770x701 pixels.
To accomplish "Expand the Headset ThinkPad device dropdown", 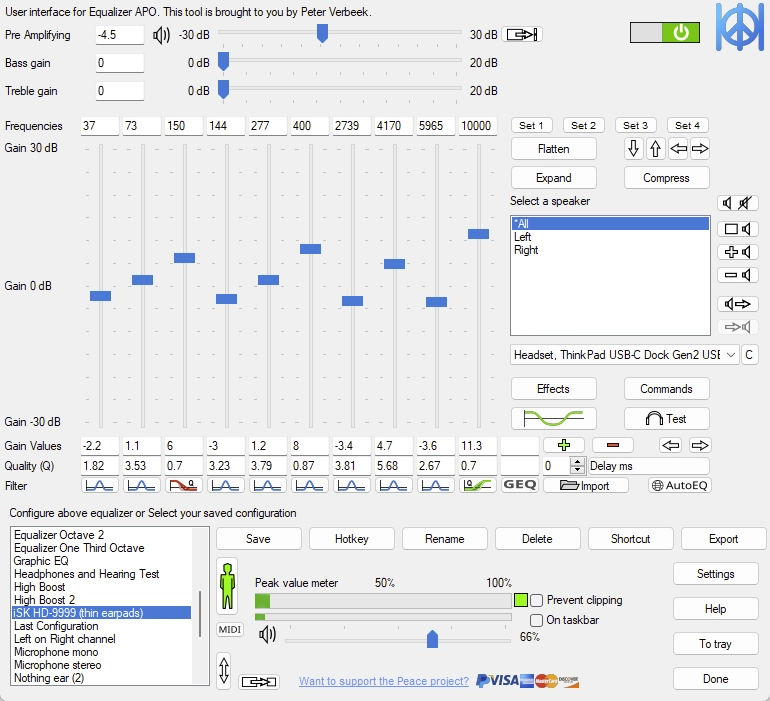I will pos(729,355).
